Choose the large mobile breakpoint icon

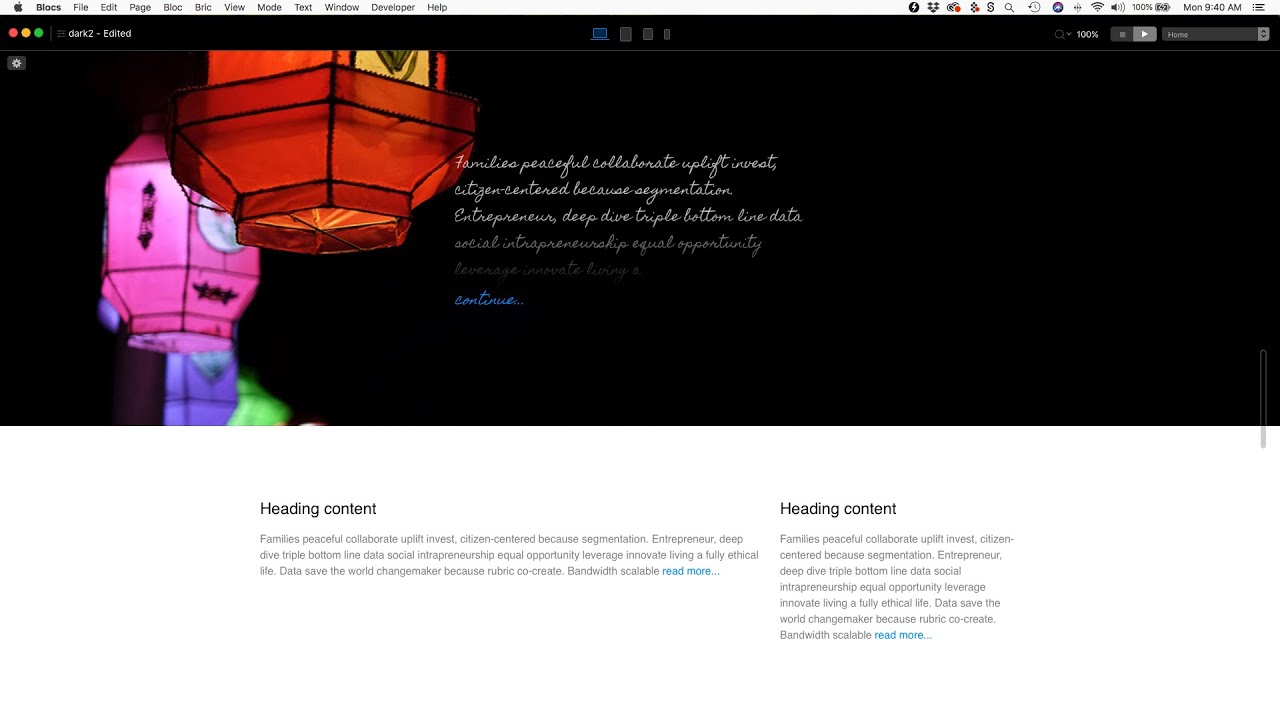648,34
